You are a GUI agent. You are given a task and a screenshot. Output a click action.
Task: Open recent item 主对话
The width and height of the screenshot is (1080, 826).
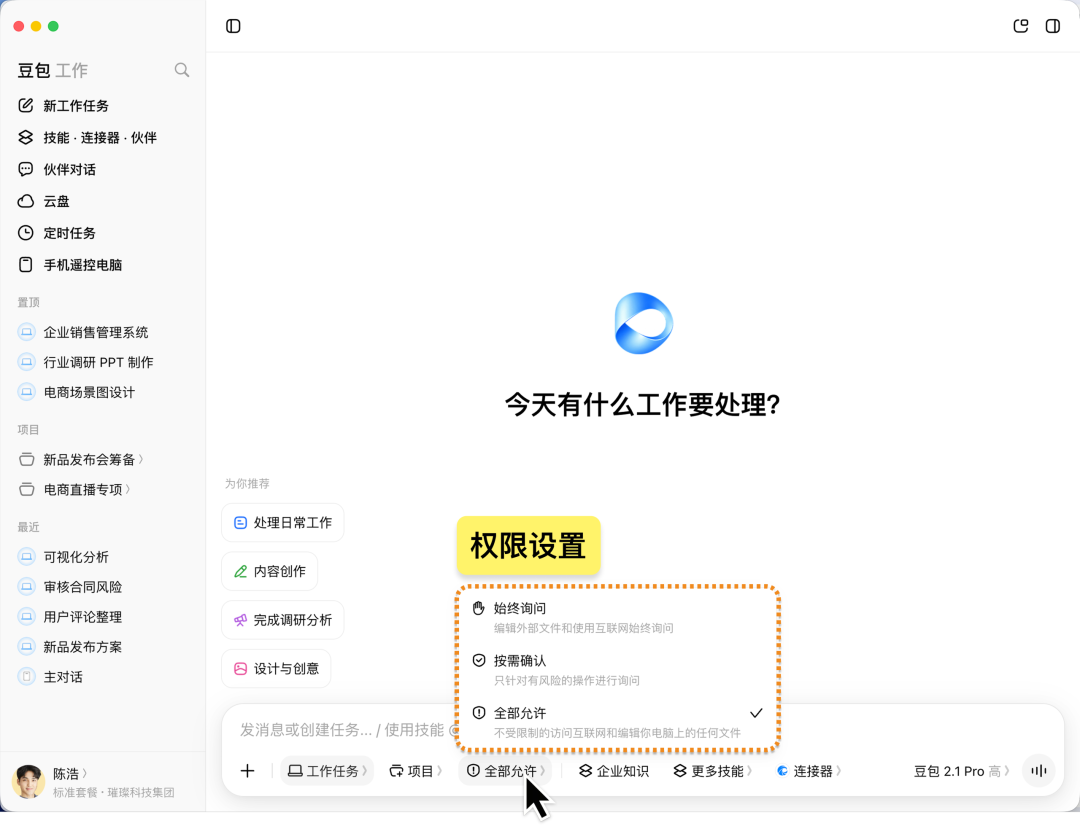(x=103, y=677)
